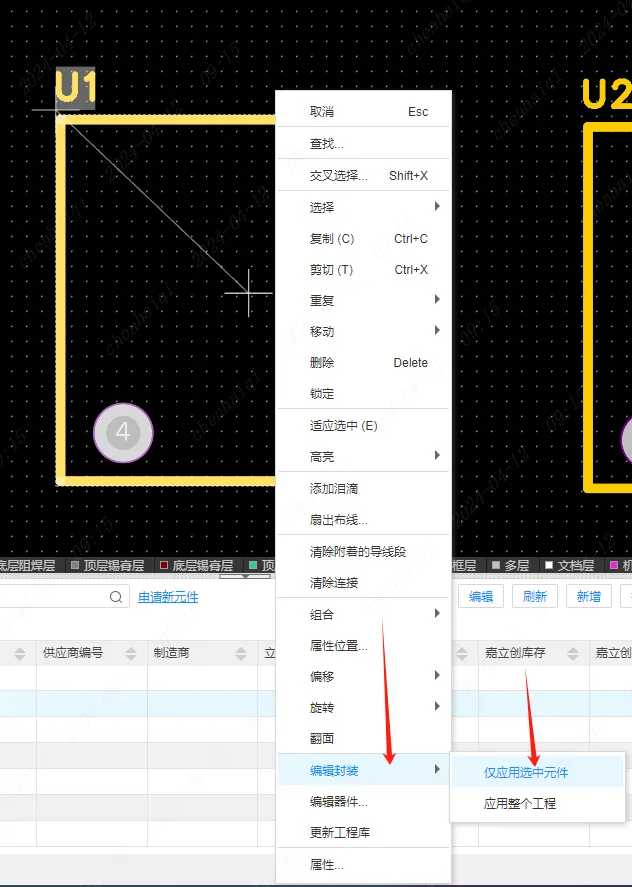This screenshot has width=632, height=887.
Task: Open the 申请新元件 link
Action: point(168,597)
